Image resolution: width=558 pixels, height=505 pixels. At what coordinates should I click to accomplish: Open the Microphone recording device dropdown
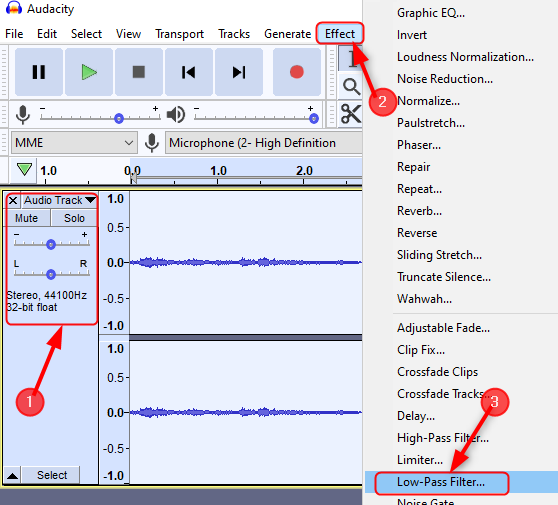click(x=264, y=143)
